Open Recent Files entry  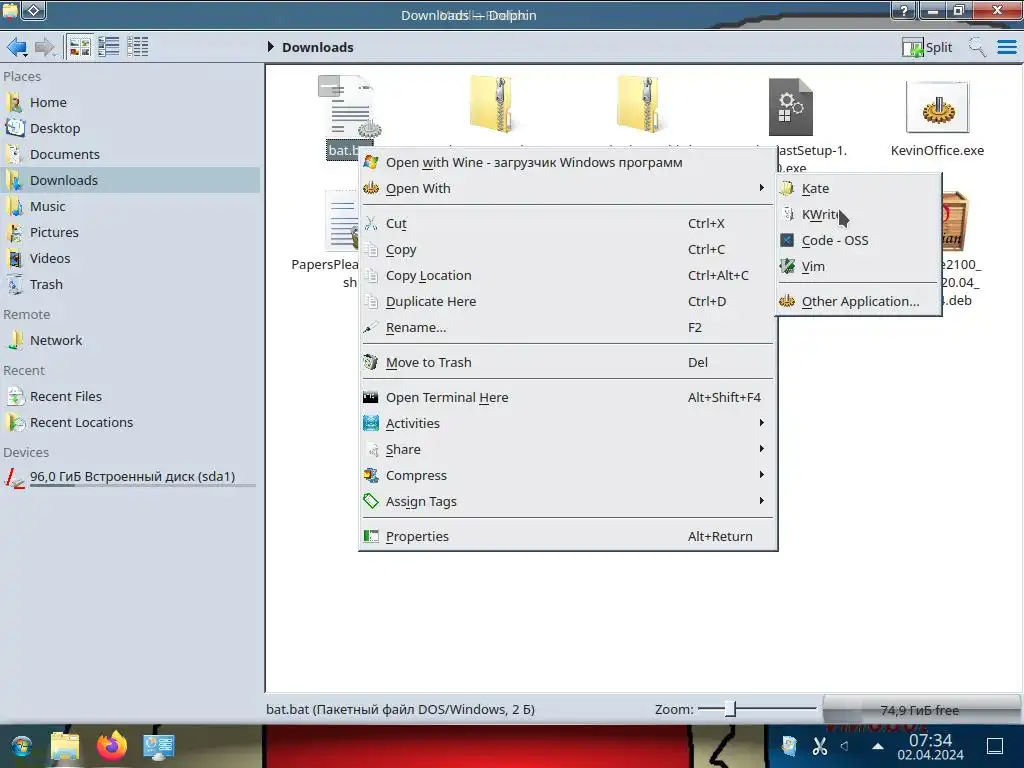(x=131, y=396)
